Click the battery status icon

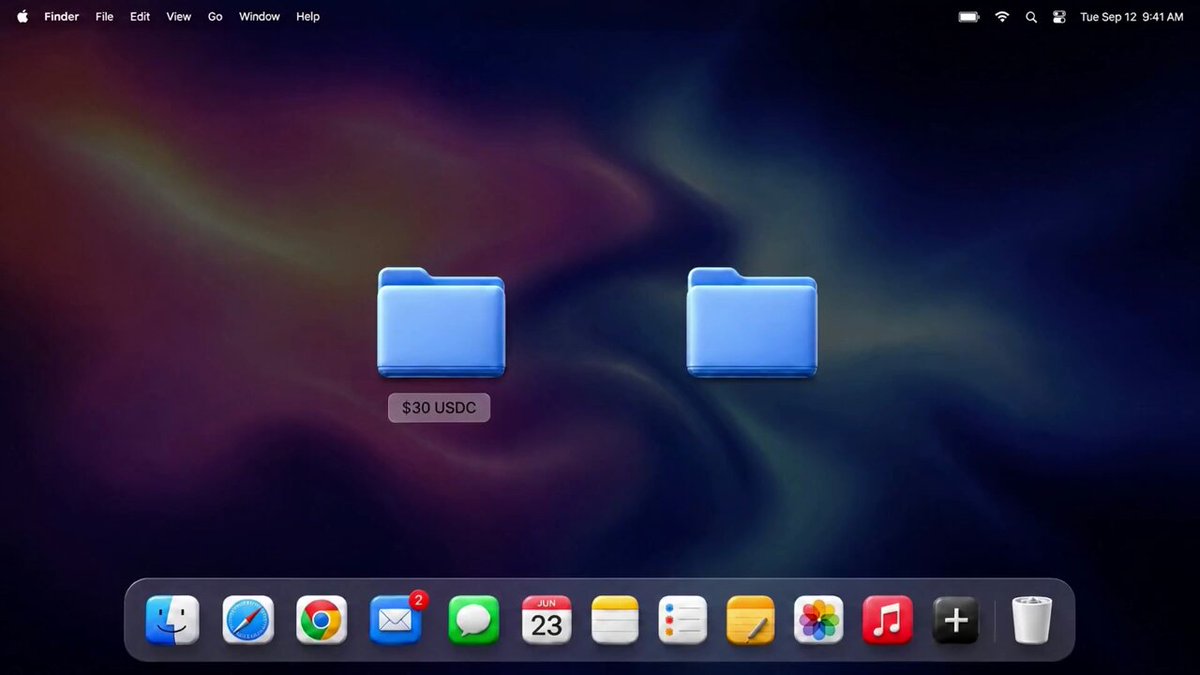pyautogui.click(x=969, y=17)
